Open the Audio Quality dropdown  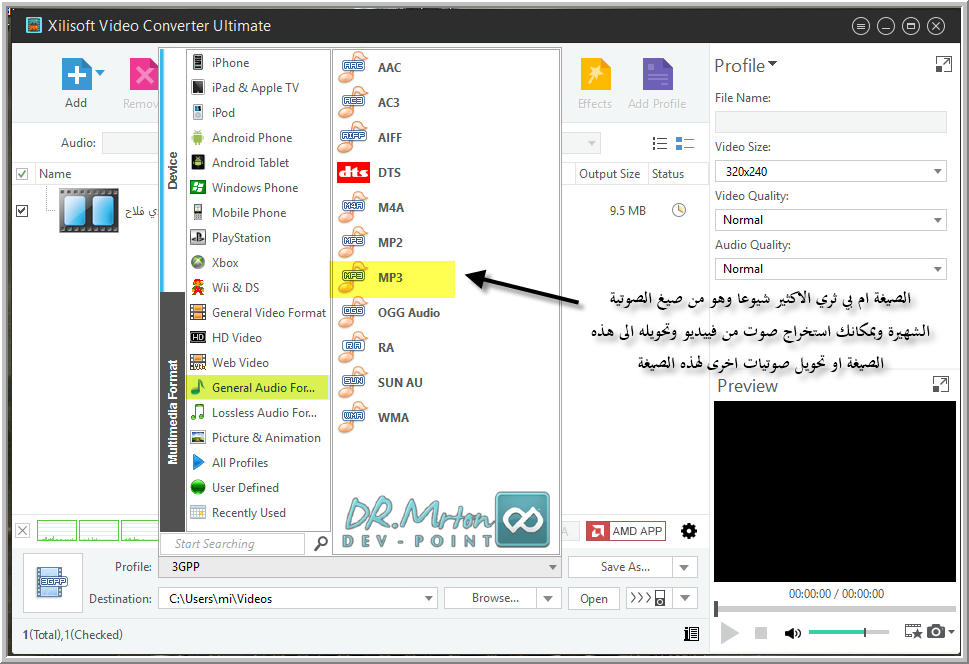click(831, 269)
